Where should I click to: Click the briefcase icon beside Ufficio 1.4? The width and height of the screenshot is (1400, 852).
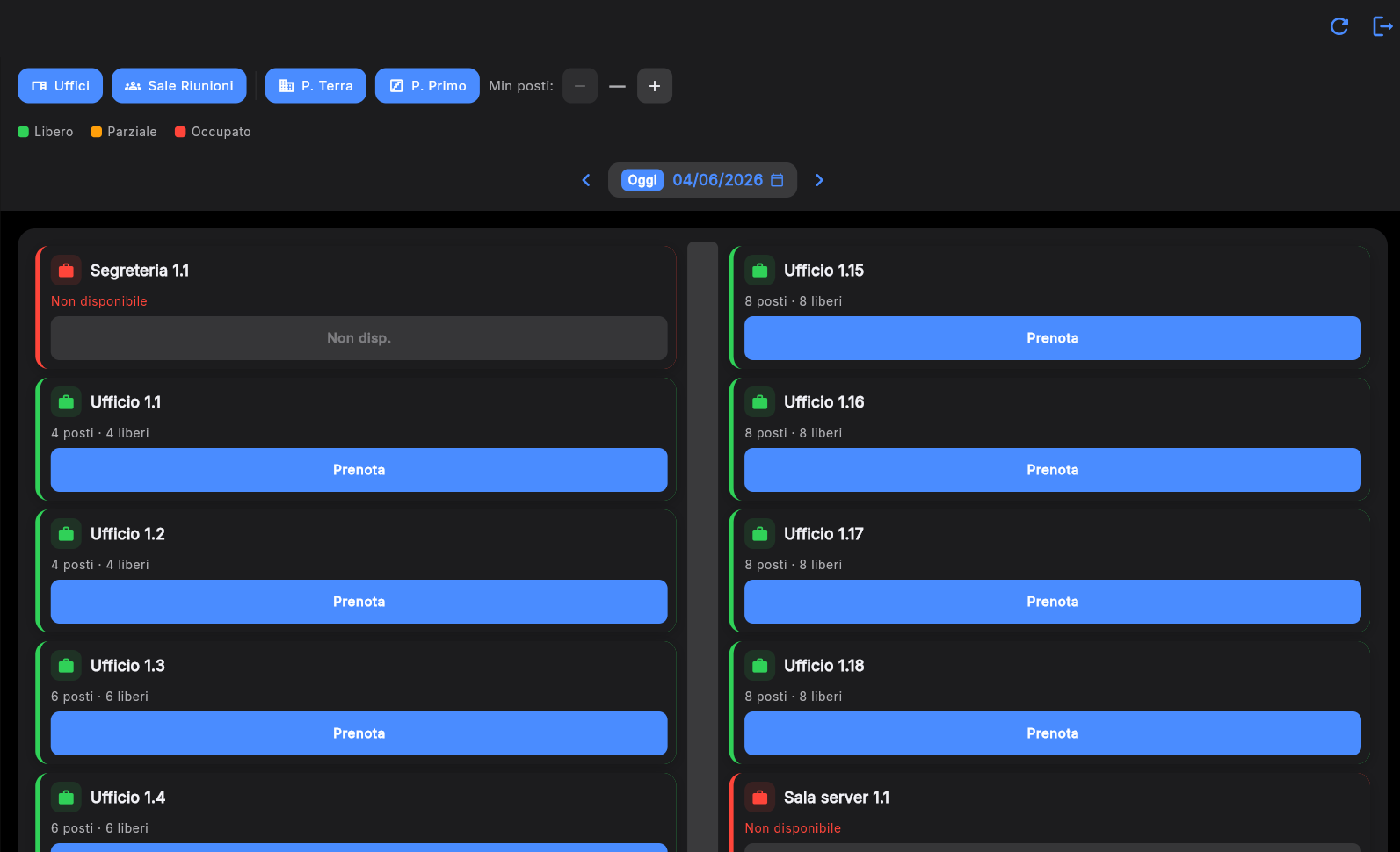[66, 798]
